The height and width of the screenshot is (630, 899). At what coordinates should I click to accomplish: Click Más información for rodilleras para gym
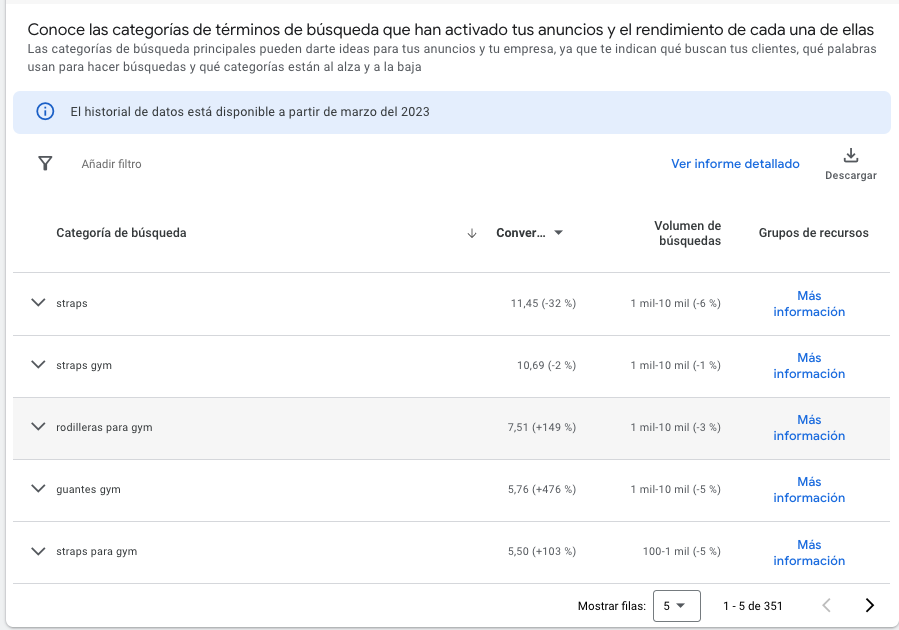pos(808,427)
